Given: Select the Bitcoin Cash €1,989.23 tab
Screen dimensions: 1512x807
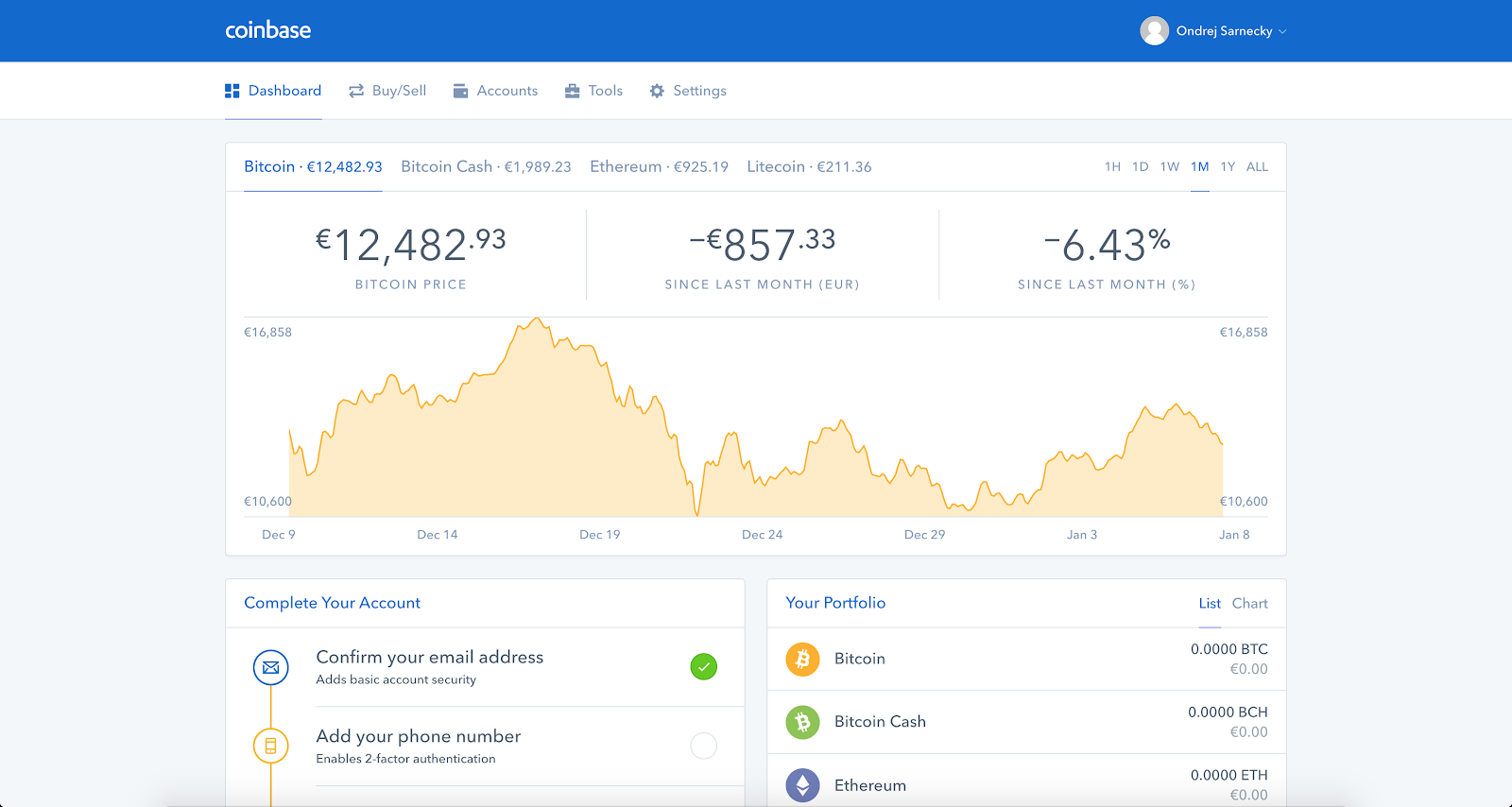Looking at the screenshot, I should click(x=486, y=166).
